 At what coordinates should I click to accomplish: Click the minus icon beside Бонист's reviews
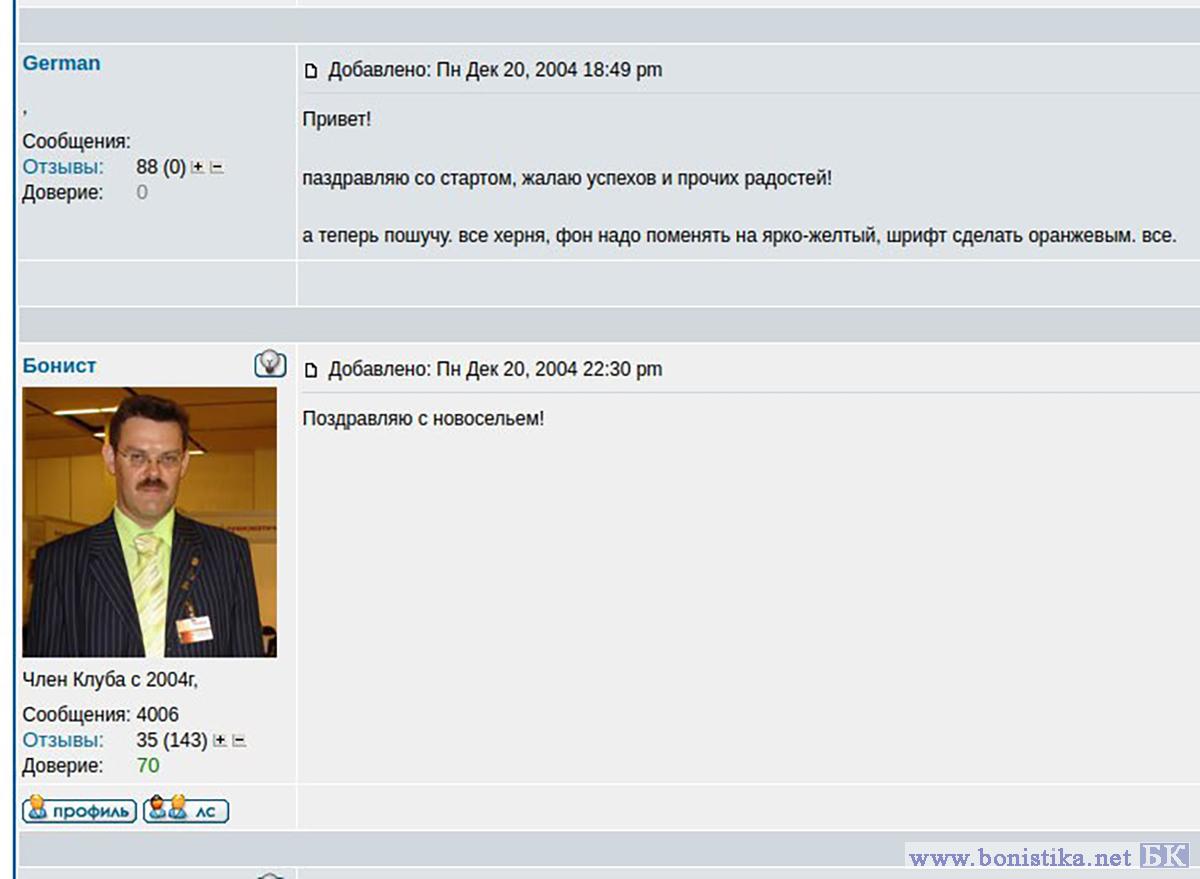tap(239, 741)
